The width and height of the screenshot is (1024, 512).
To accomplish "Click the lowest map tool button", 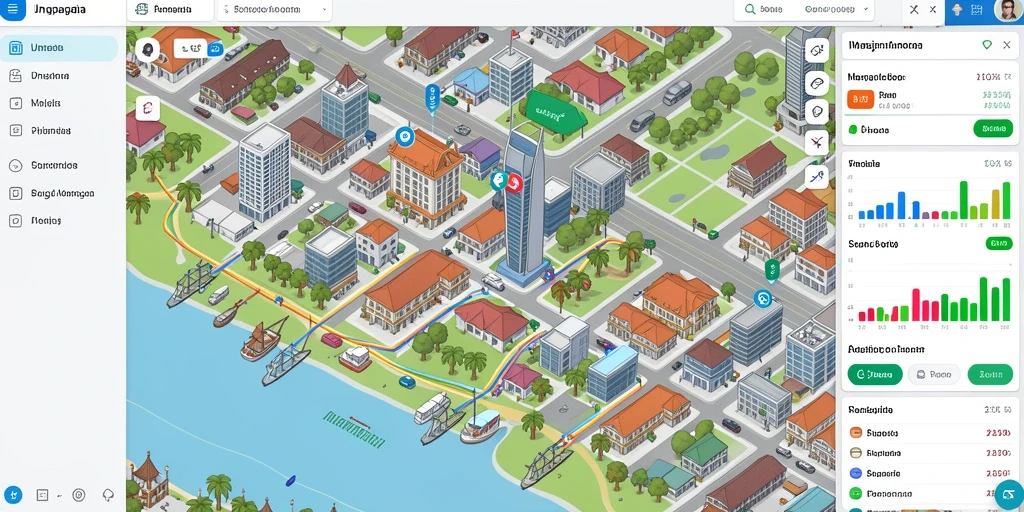I will tap(817, 176).
